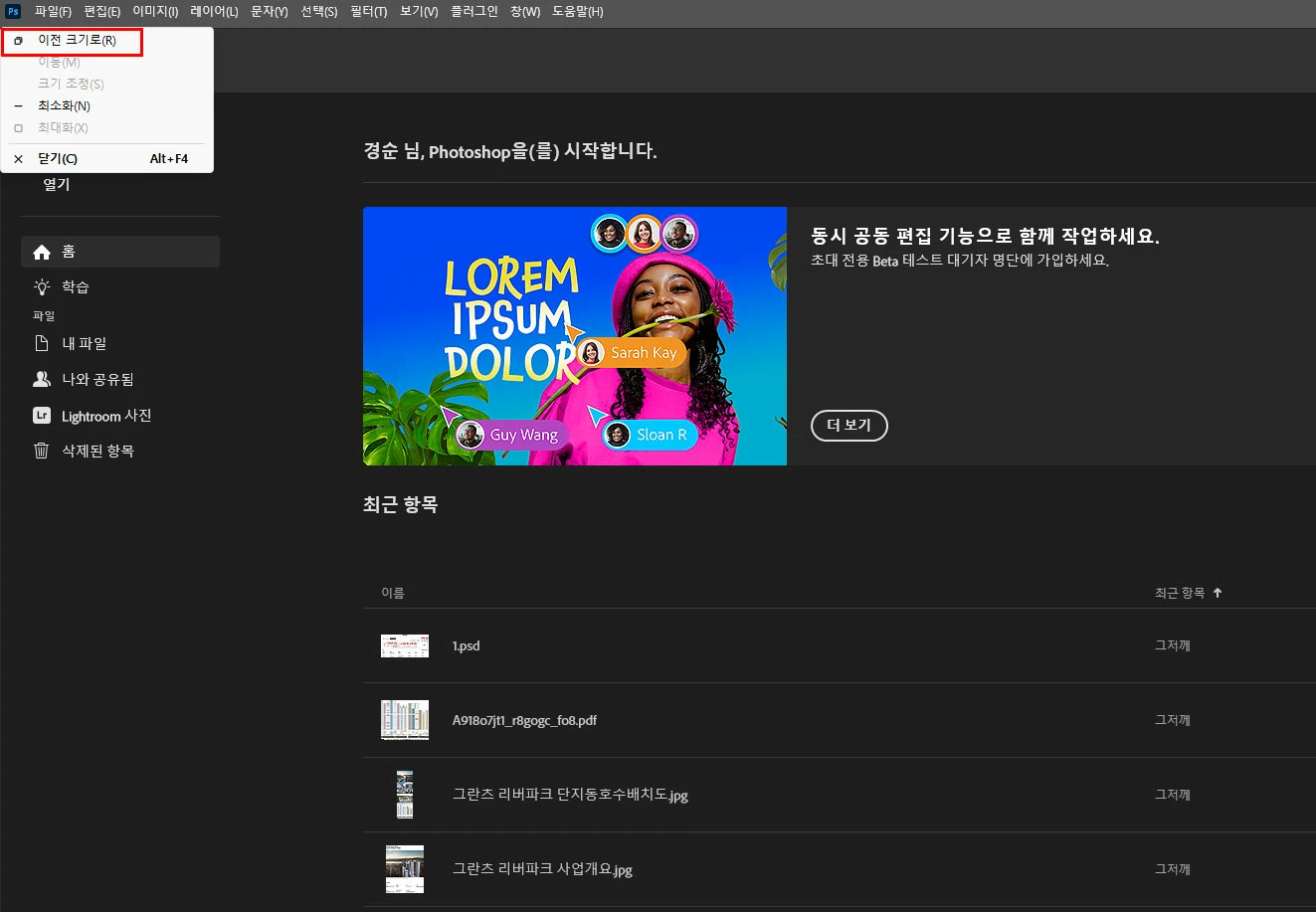The image size is (1316, 912).
Task: Click the 사업개요.jpg thumbnail
Action: 405,869
